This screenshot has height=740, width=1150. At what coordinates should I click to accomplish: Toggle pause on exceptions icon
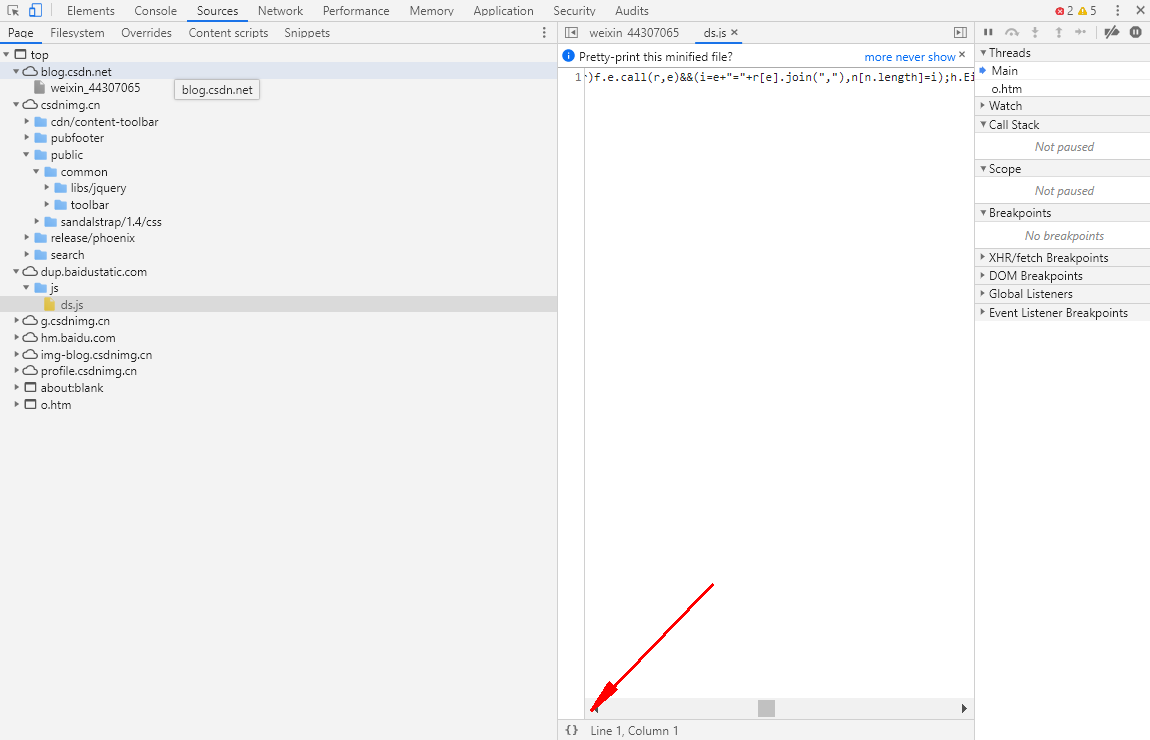tap(1135, 32)
